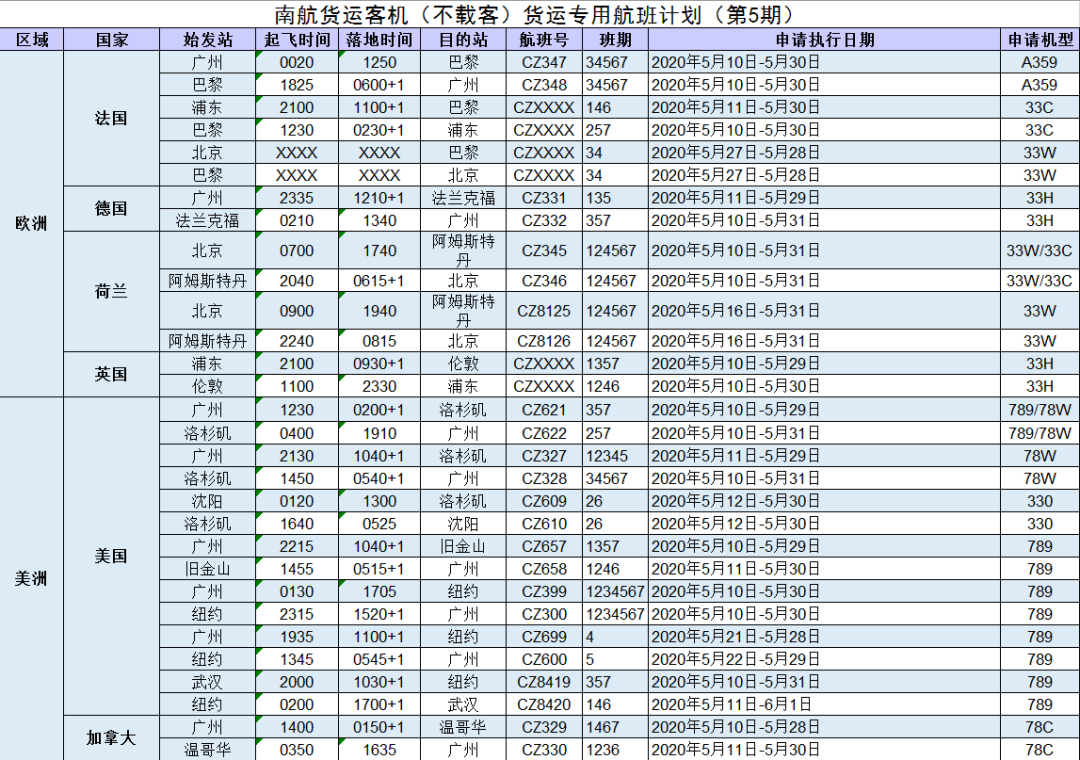Click flight number CZ8126
Screen dimensions: 1080x760
(x=544, y=341)
